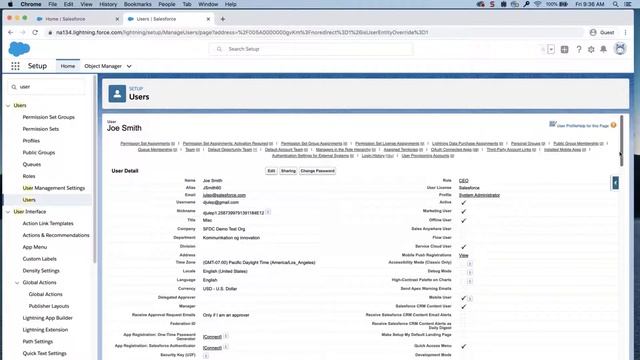
Task: Open Spotlight search in the menu bar
Action: tap(615, 4)
